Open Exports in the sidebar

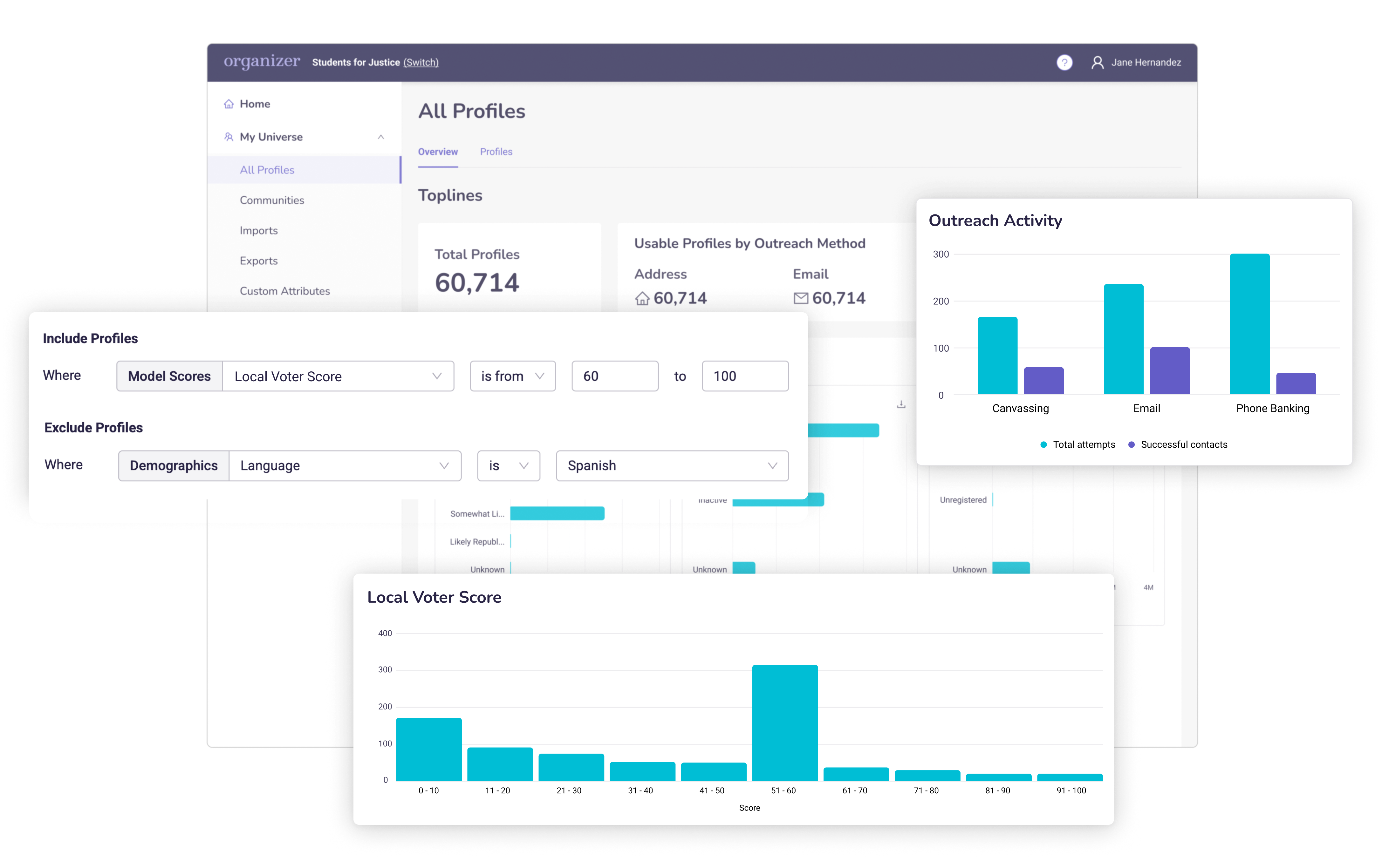pyautogui.click(x=258, y=261)
